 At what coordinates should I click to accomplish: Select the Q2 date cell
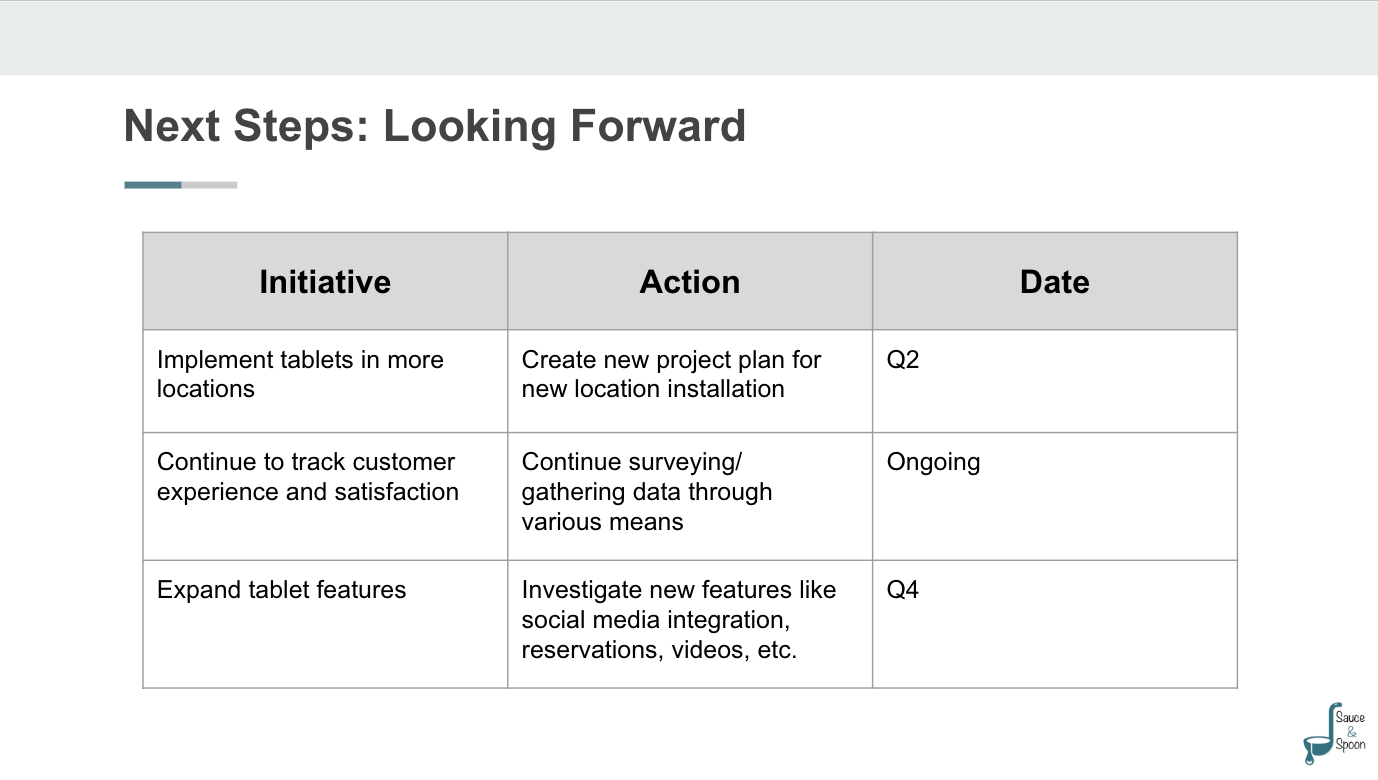[x=1055, y=381]
